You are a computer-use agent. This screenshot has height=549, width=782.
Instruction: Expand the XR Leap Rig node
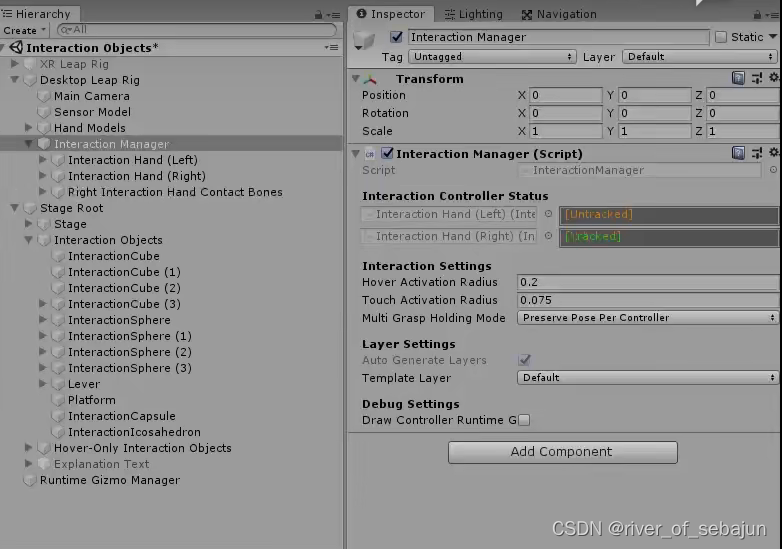point(14,64)
